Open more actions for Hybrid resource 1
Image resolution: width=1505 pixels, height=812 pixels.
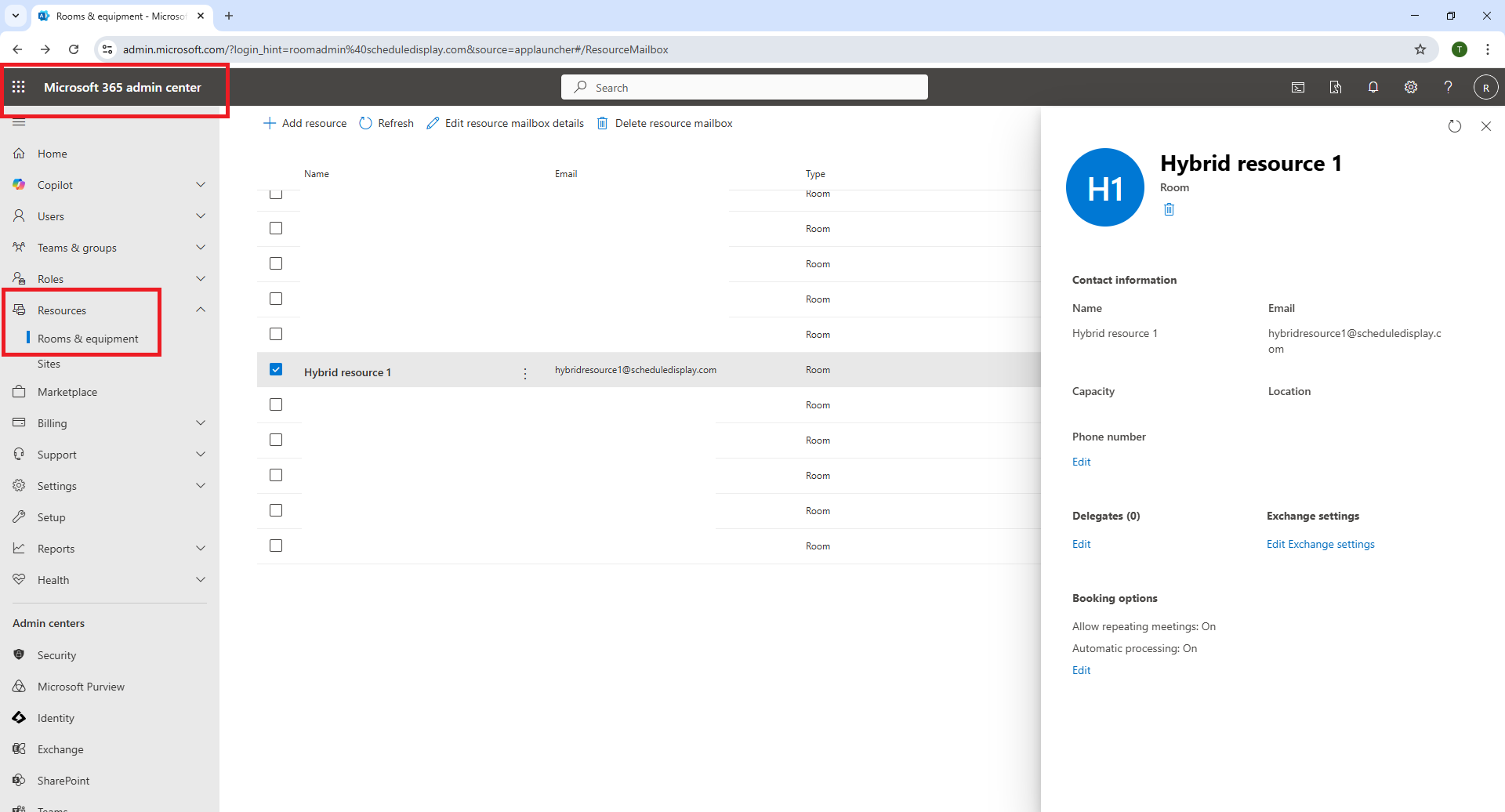point(525,374)
